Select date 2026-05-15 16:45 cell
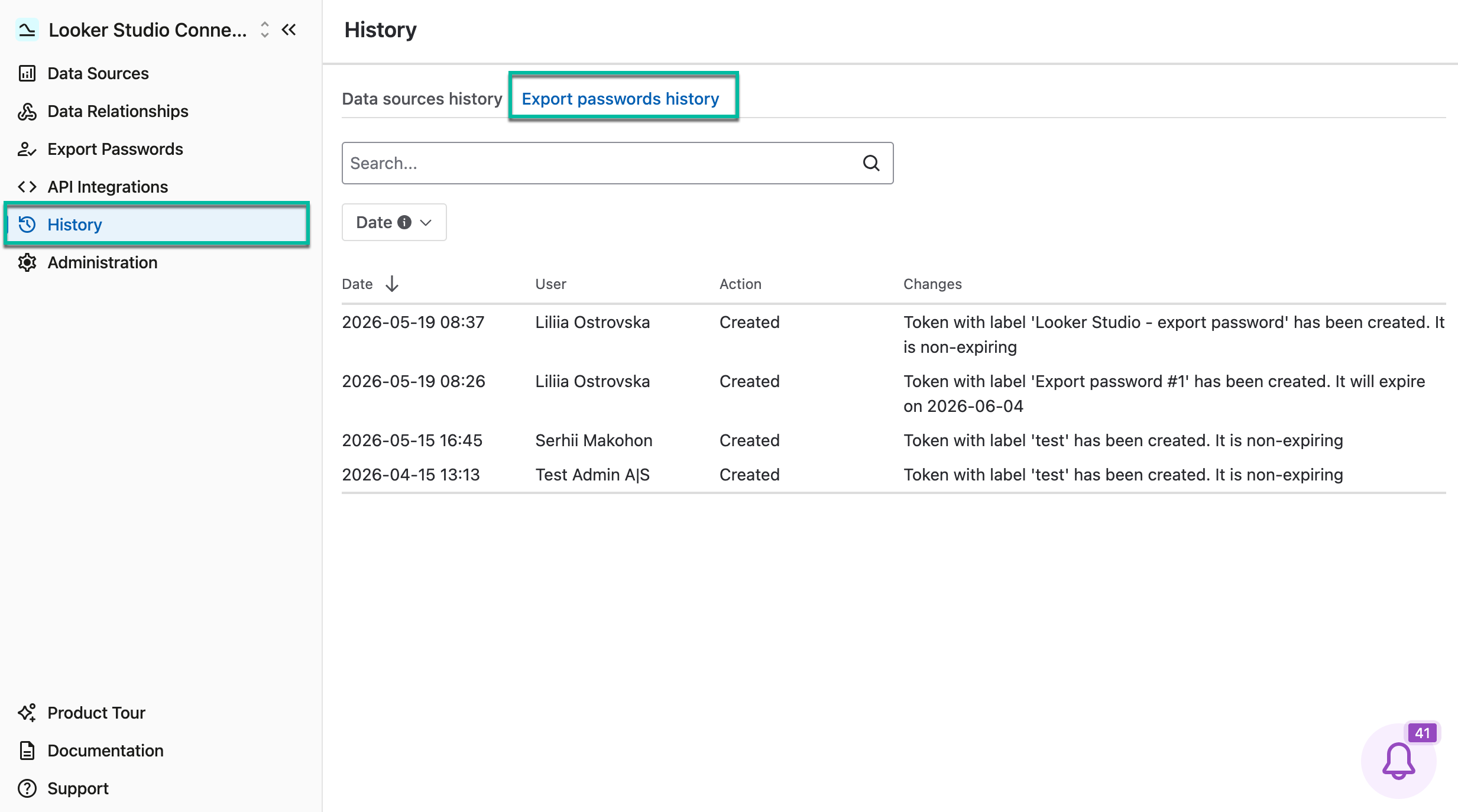1458x812 pixels. coord(412,440)
